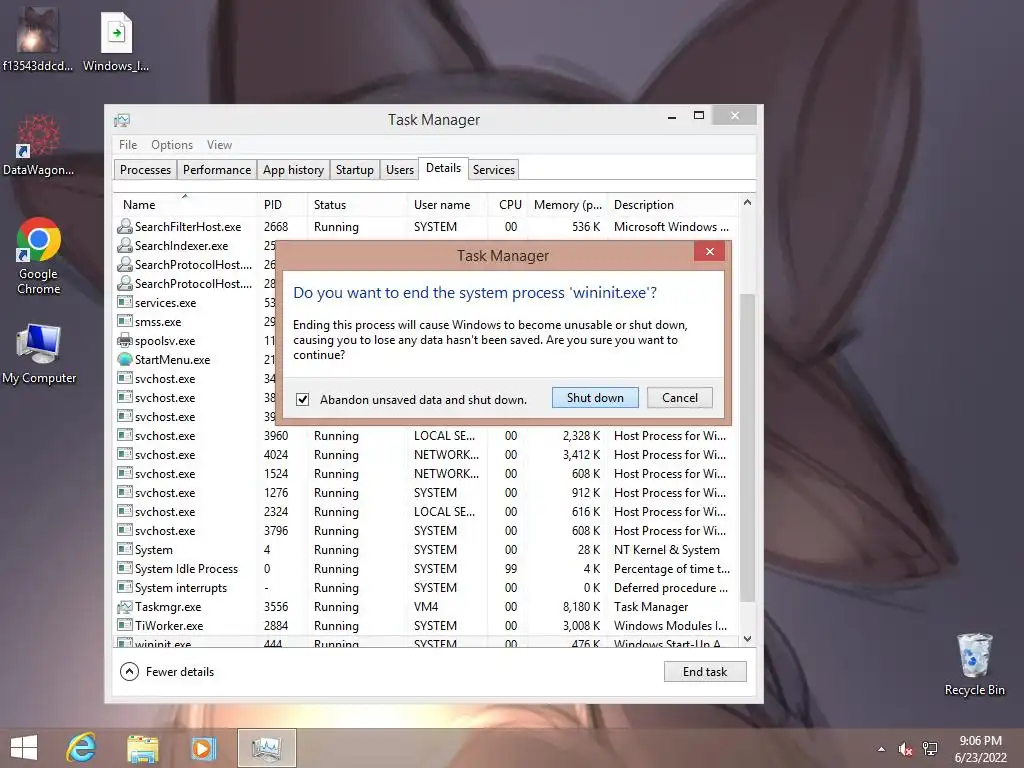This screenshot has height=768, width=1024.
Task: Sort by User name column header
Action: click(447, 204)
